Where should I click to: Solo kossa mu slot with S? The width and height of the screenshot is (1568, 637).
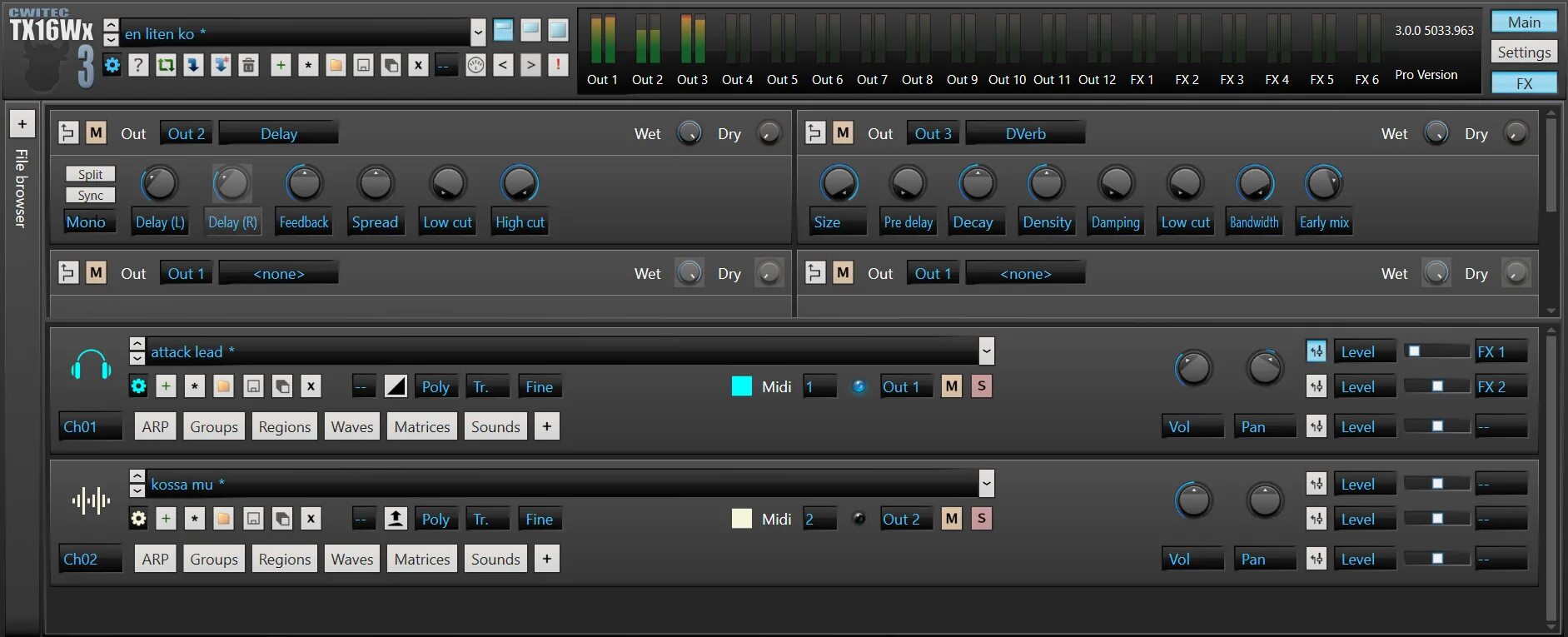(x=982, y=519)
